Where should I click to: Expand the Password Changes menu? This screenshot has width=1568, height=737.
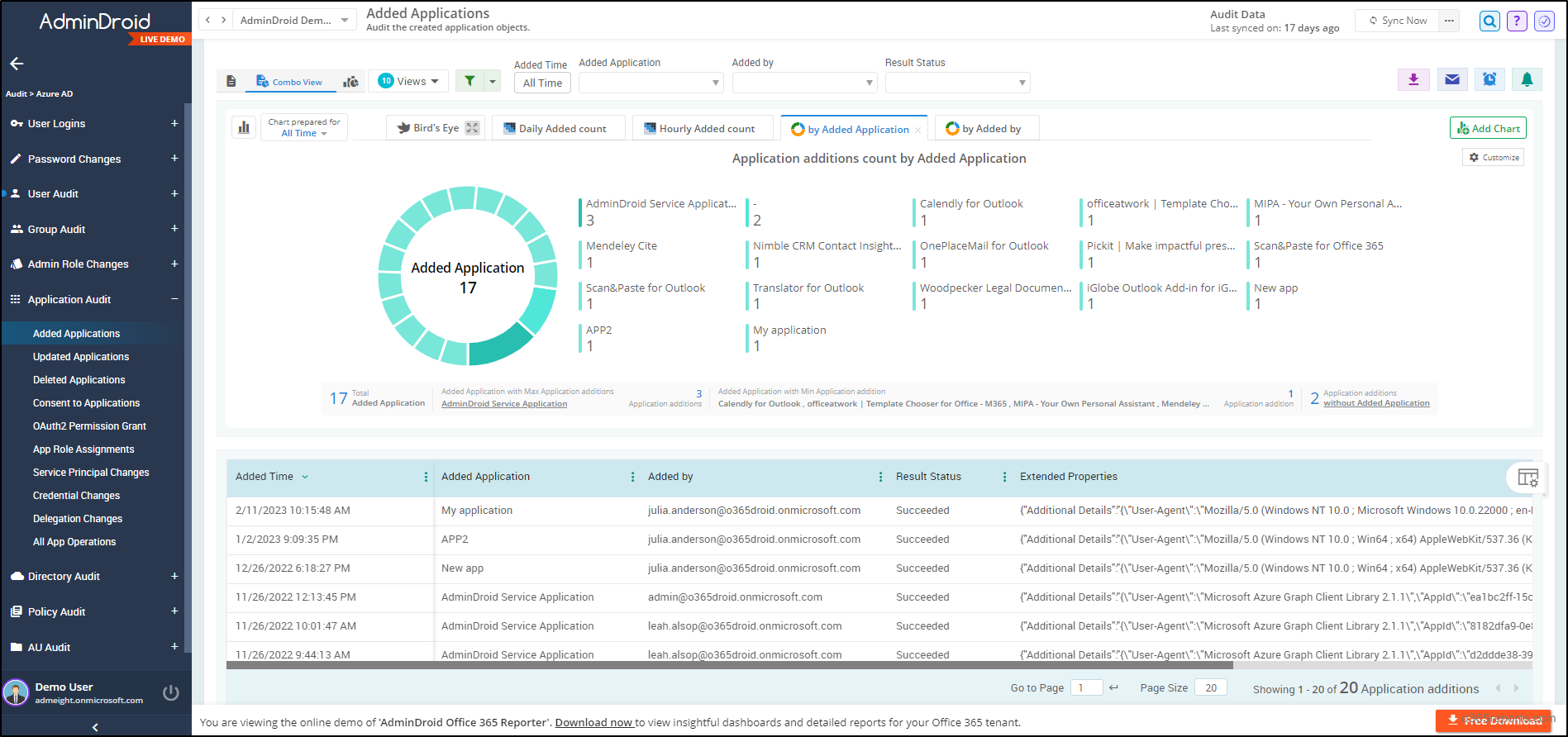pos(174,158)
